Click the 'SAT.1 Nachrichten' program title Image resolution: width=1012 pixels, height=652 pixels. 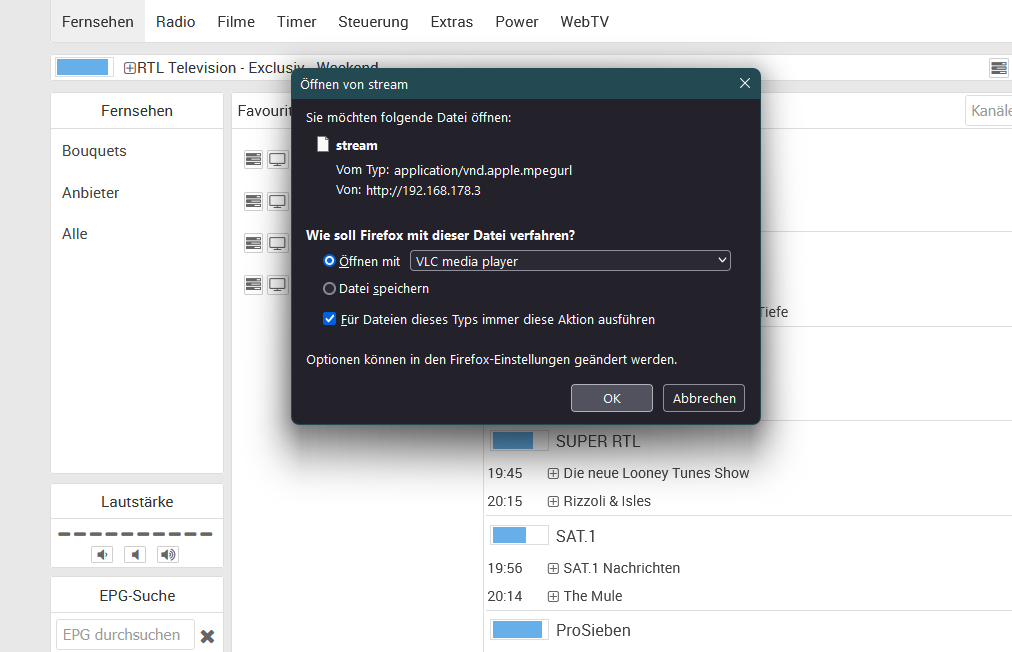pyautogui.click(x=622, y=569)
